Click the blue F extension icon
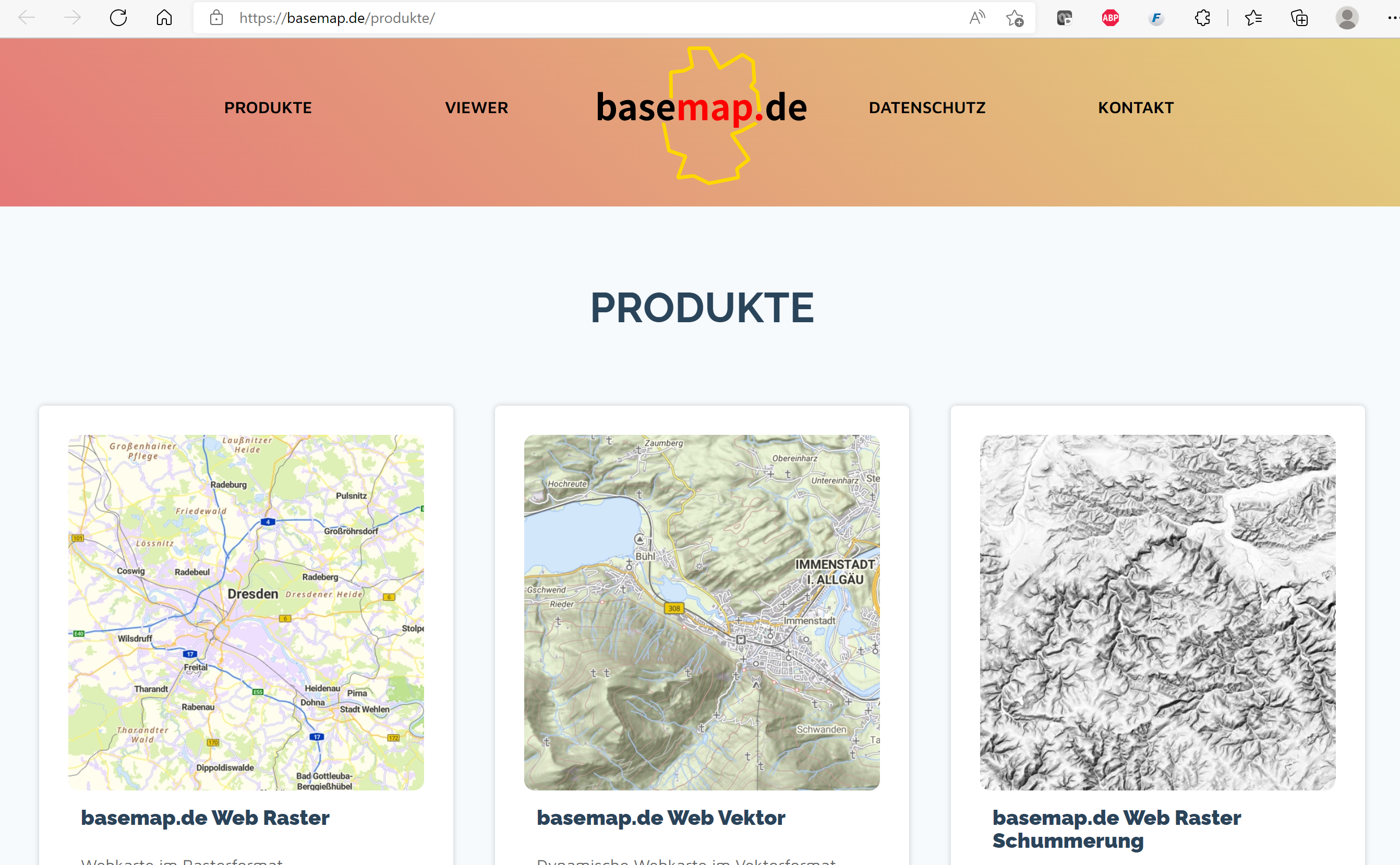1400x865 pixels. coord(1155,18)
